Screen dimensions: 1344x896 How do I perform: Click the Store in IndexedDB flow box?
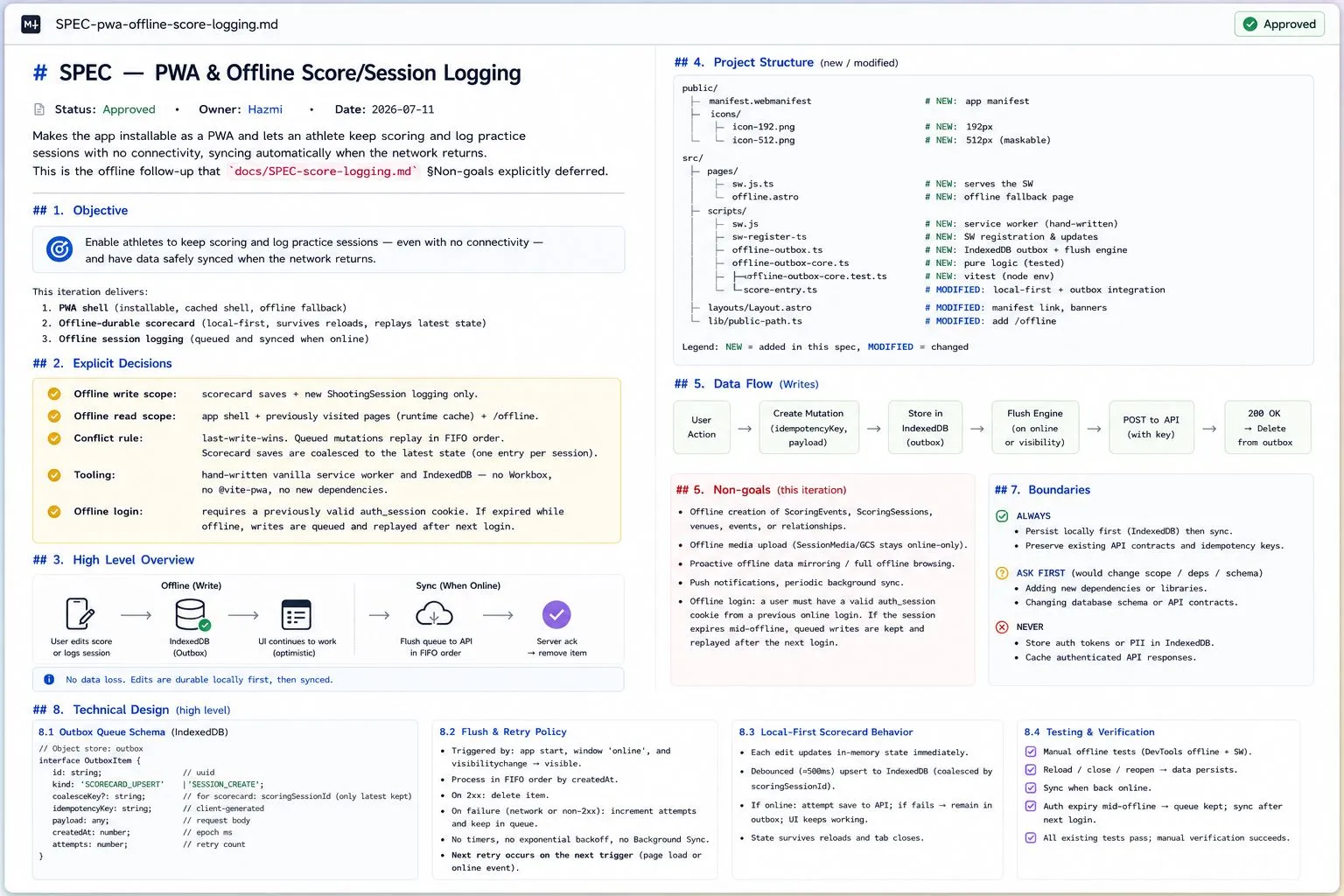pos(926,427)
